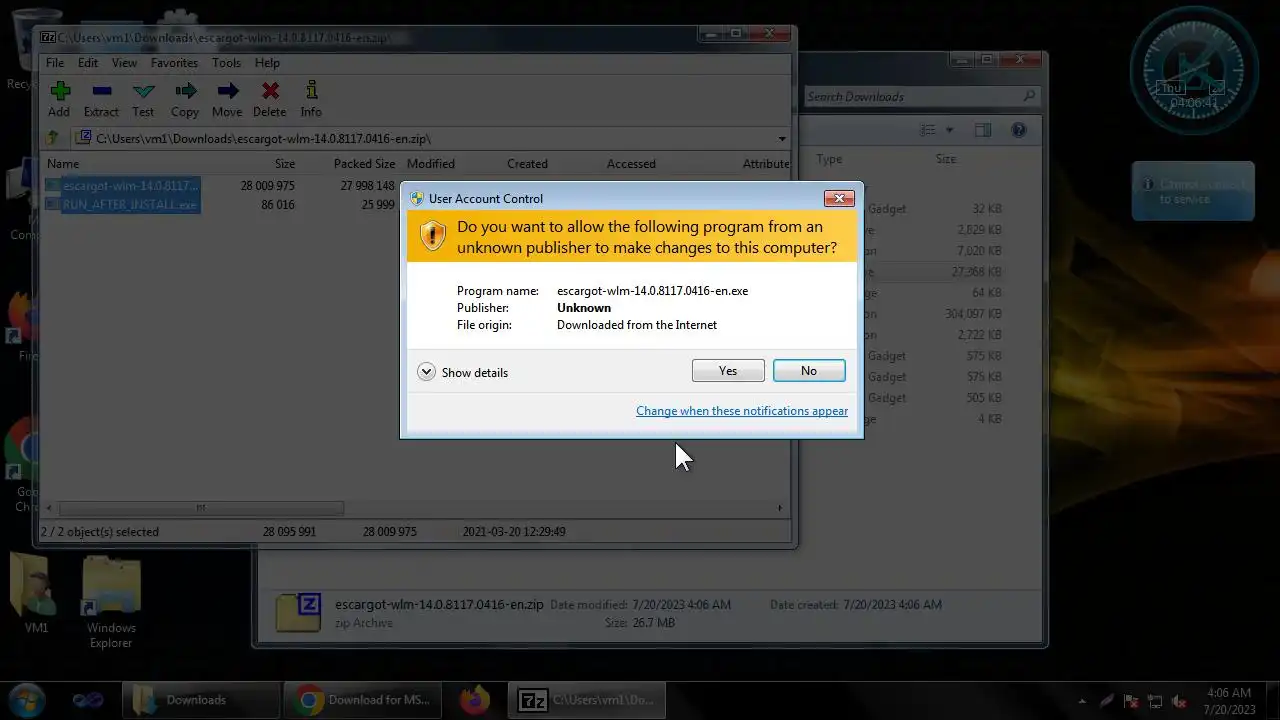Image resolution: width=1280 pixels, height=720 pixels.
Task: Close the User Account Control dialog
Action: coord(838,198)
